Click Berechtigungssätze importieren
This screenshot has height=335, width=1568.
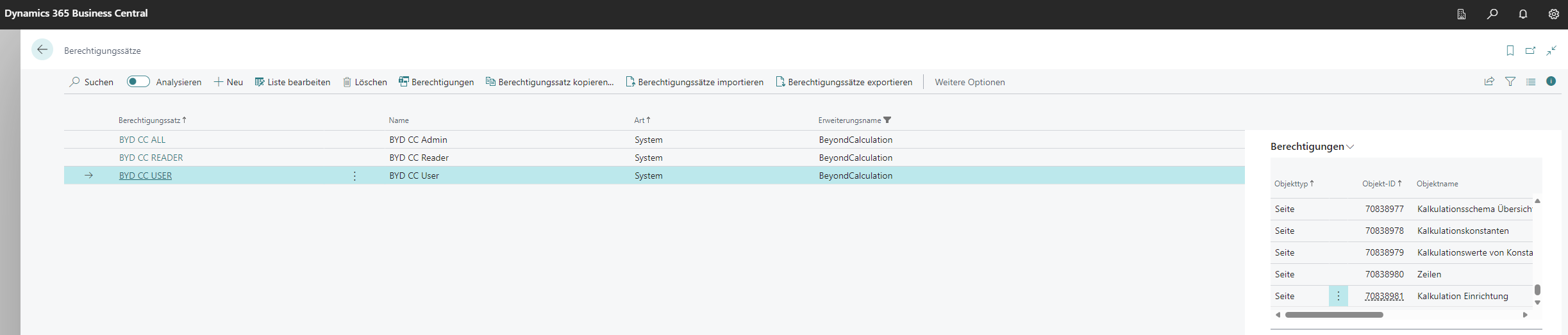pyautogui.click(x=695, y=82)
